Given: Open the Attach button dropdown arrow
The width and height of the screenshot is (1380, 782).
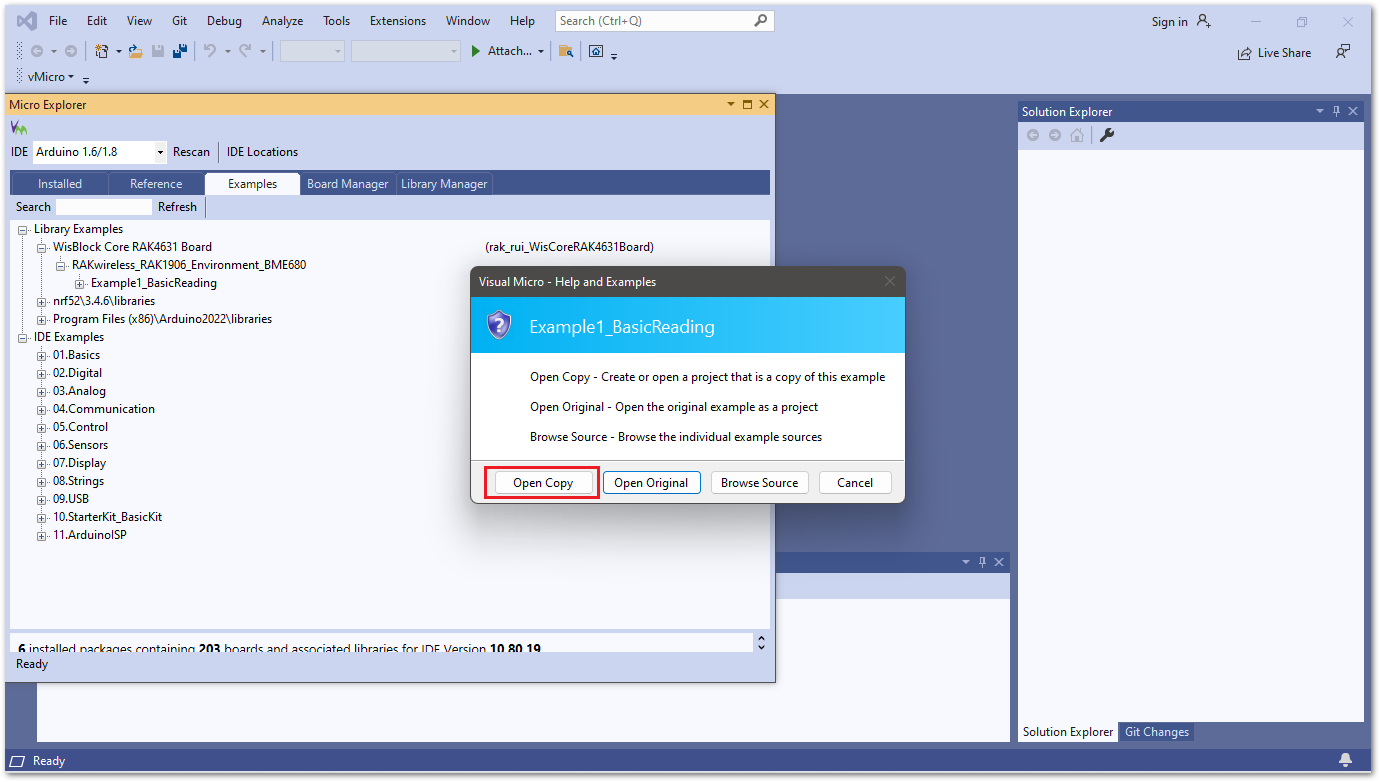Looking at the screenshot, I should pos(541,51).
